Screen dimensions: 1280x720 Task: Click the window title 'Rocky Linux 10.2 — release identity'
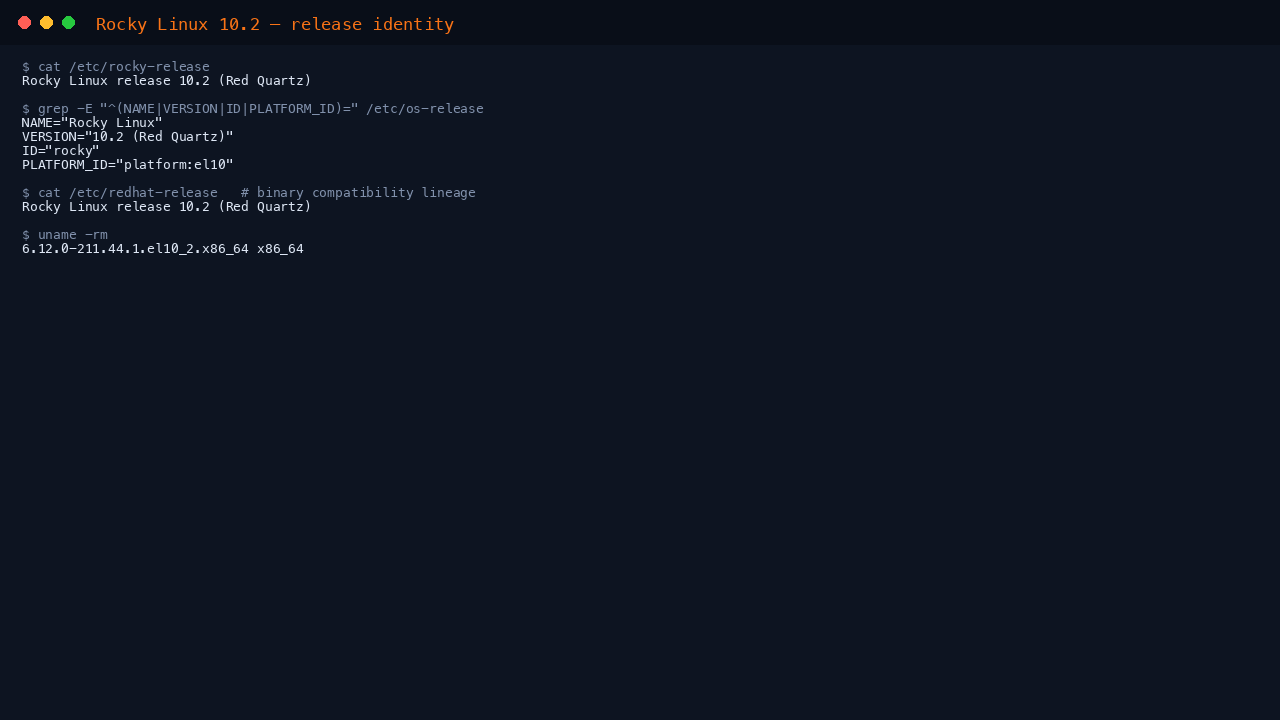coord(275,24)
